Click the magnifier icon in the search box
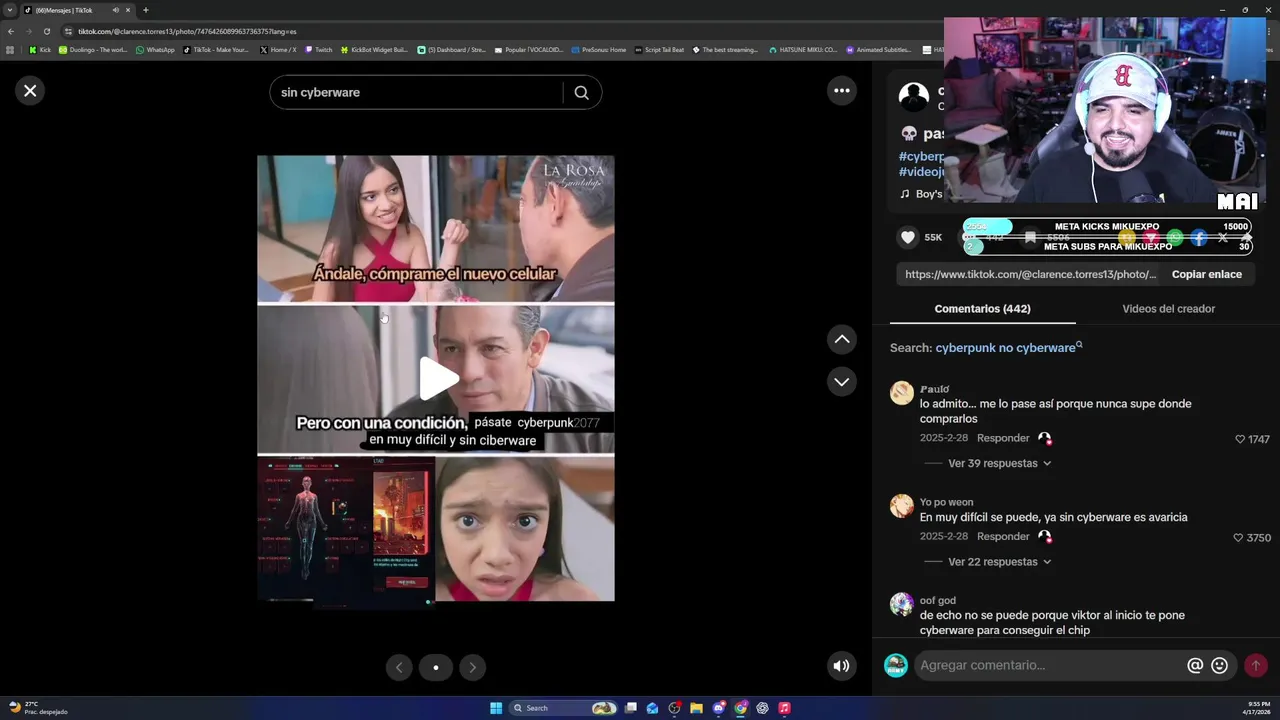This screenshot has width=1280, height=720. pyautogui.click(x=581, y=92)
